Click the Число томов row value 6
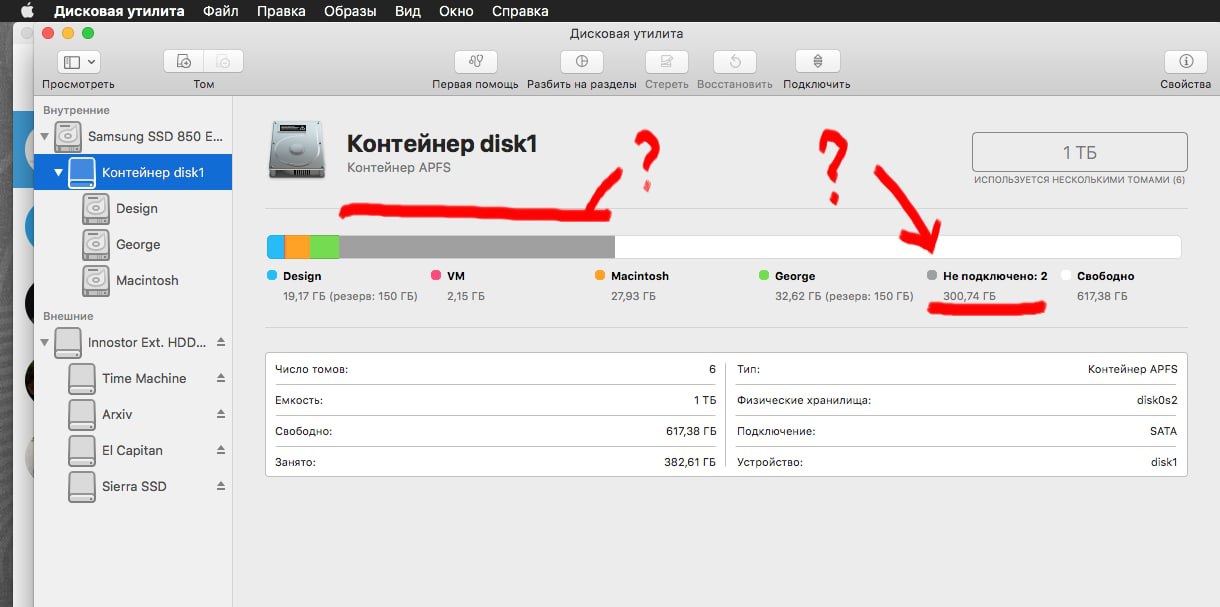Viewport: 1220px width, 607px height. click(712, 369)
